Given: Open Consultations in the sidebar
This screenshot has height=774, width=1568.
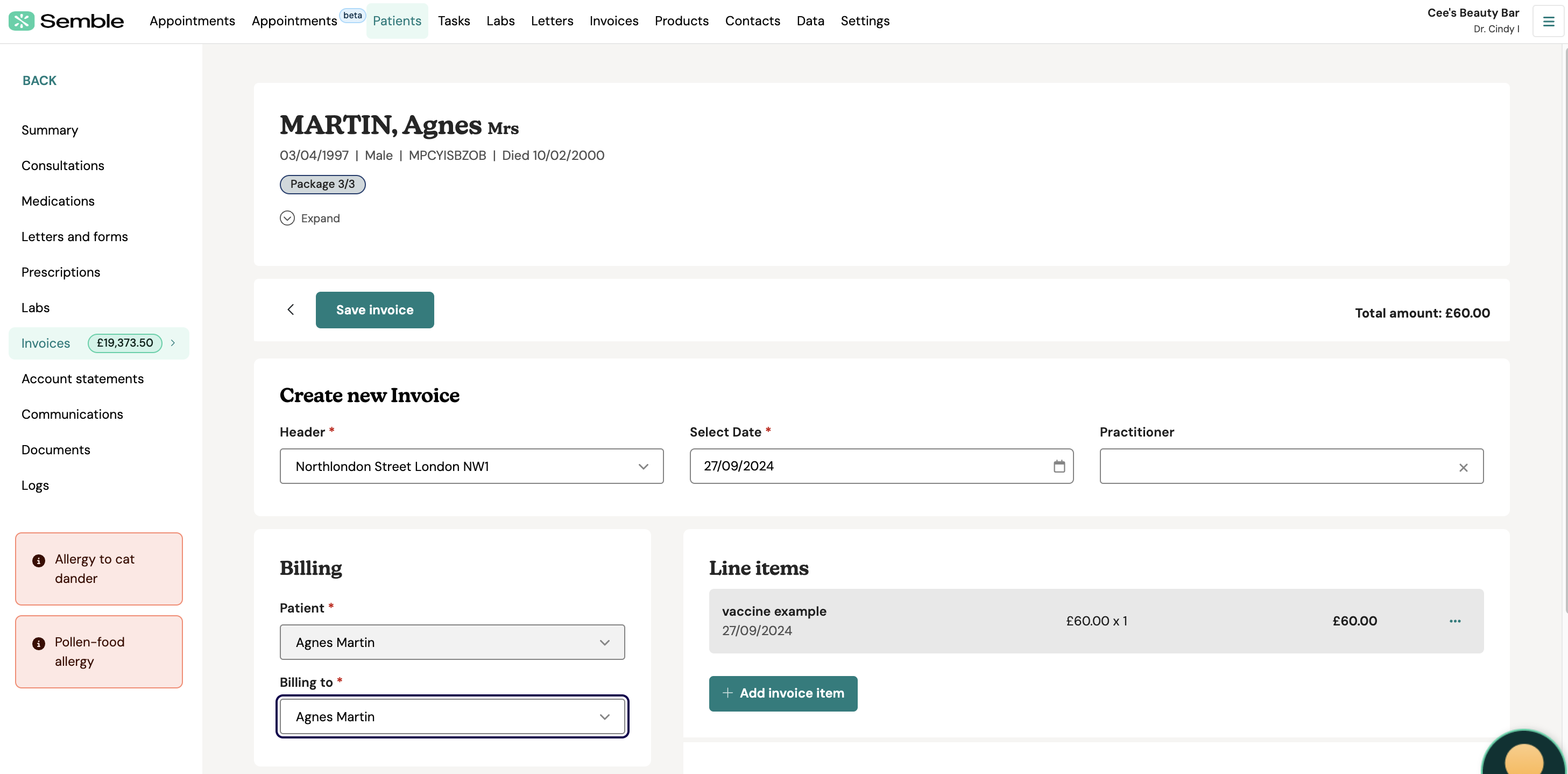Looking at the screenshot, I should click(x=63, y=165).
